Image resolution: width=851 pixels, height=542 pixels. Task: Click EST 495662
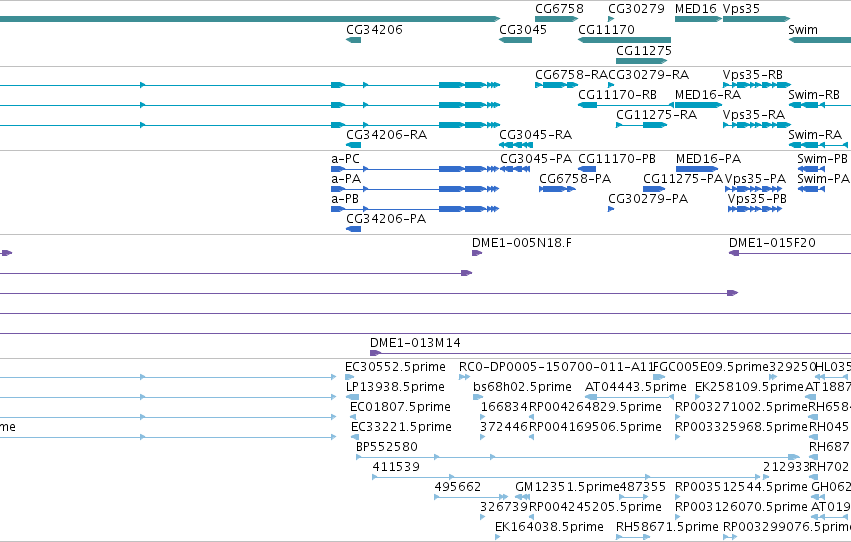471,497
